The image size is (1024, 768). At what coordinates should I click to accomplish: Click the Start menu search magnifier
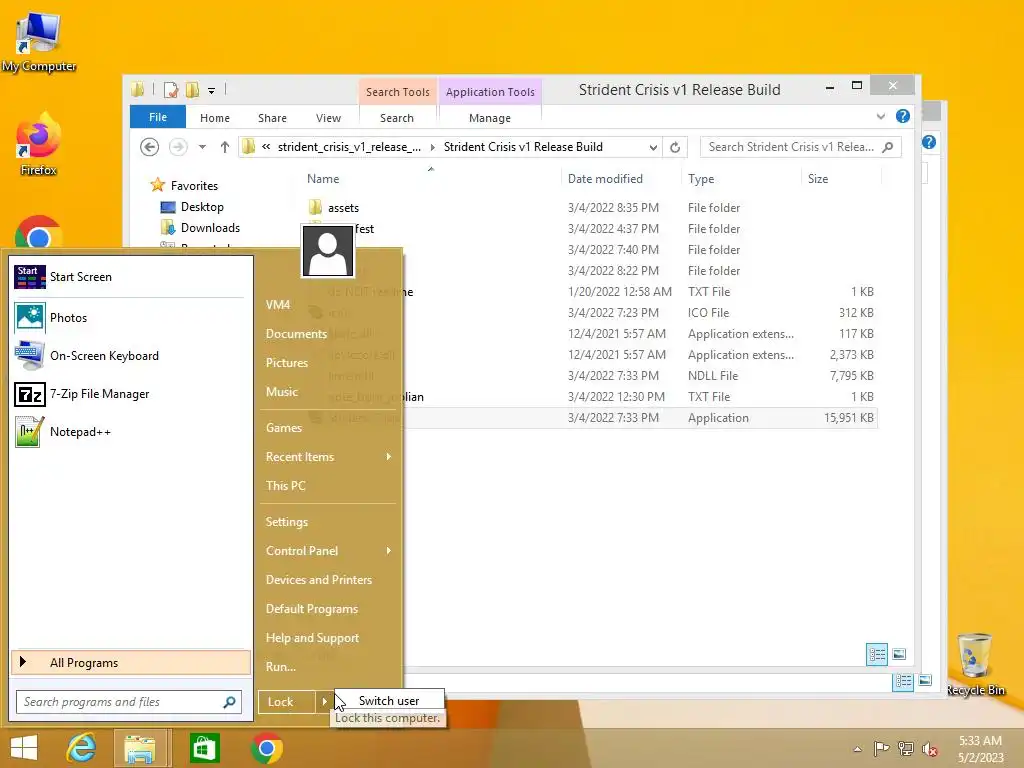[x=229, y=702]
